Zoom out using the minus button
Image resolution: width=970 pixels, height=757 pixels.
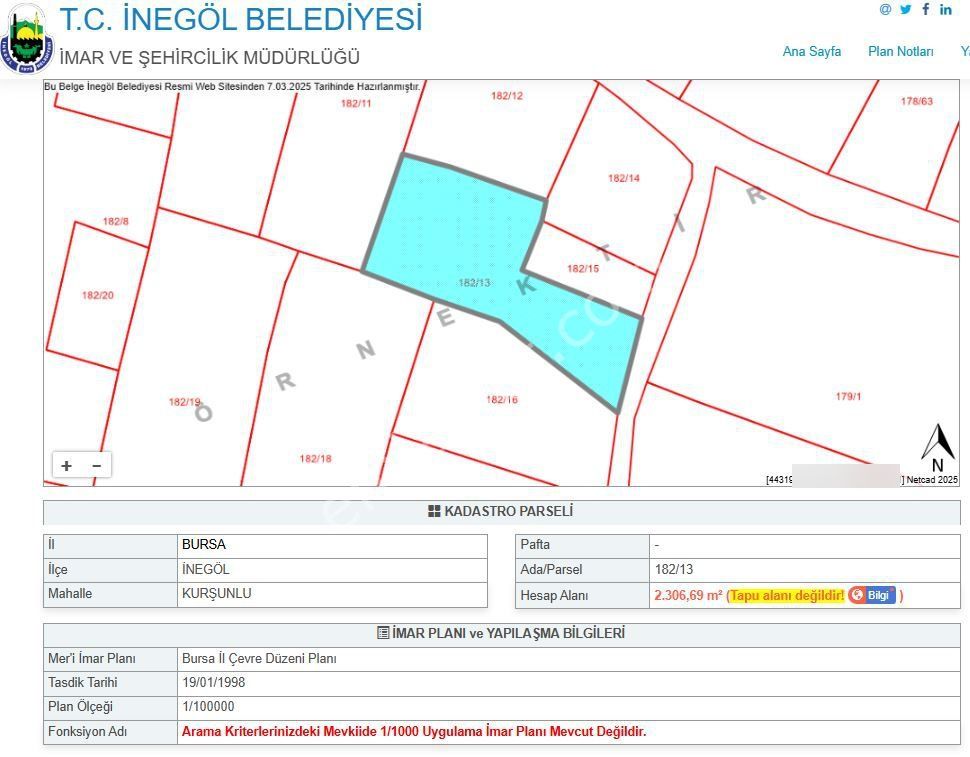click(96, 464)
